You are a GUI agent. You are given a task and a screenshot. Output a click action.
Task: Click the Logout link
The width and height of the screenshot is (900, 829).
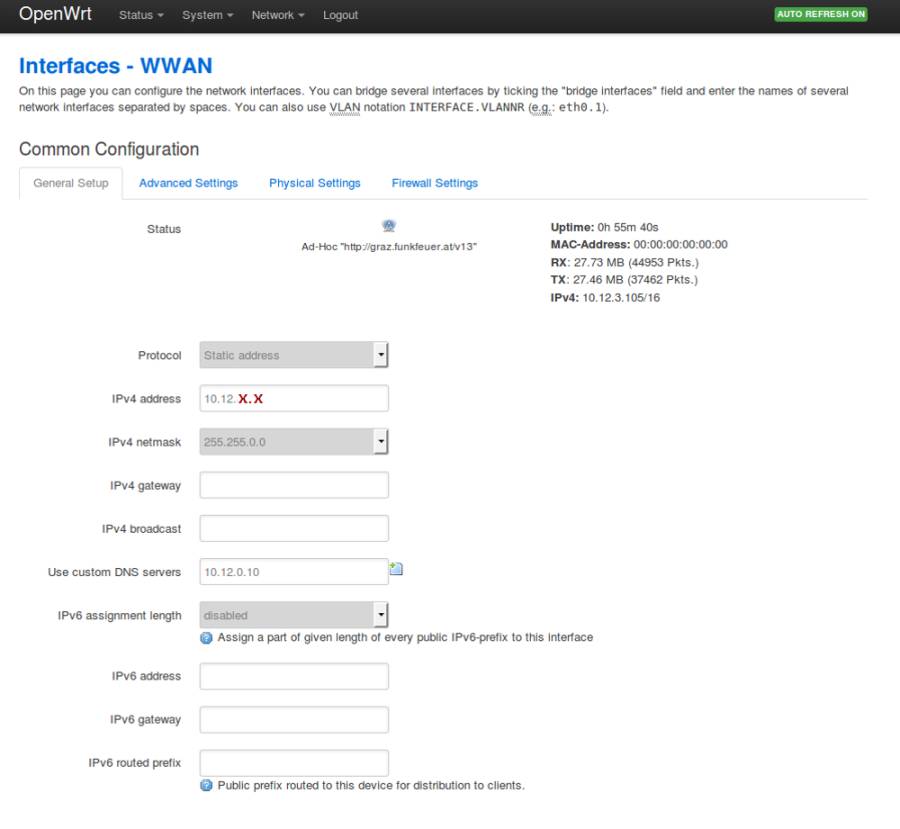click(340, 15)
